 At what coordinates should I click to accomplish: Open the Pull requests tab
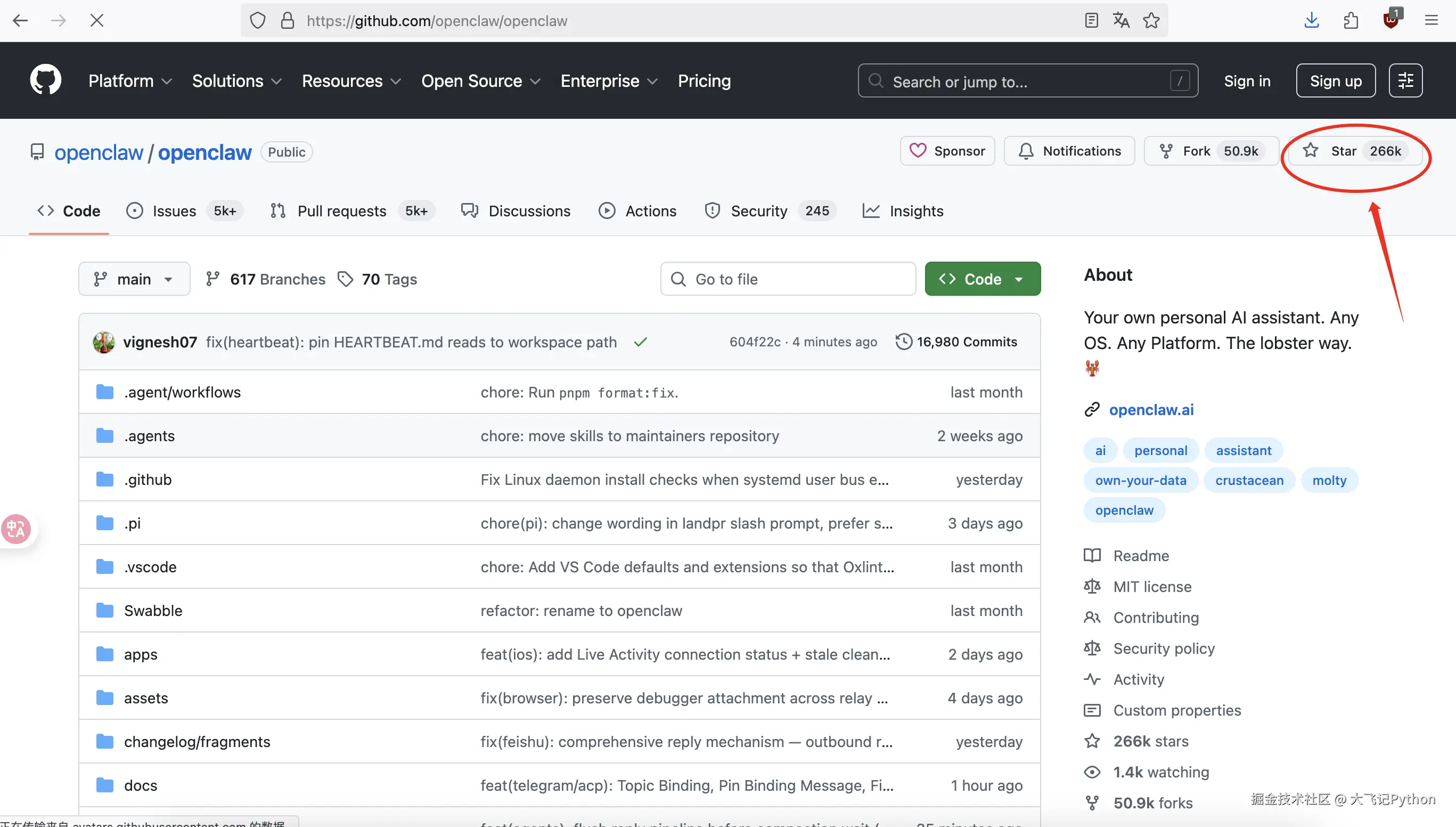click(x=342, y=212)
